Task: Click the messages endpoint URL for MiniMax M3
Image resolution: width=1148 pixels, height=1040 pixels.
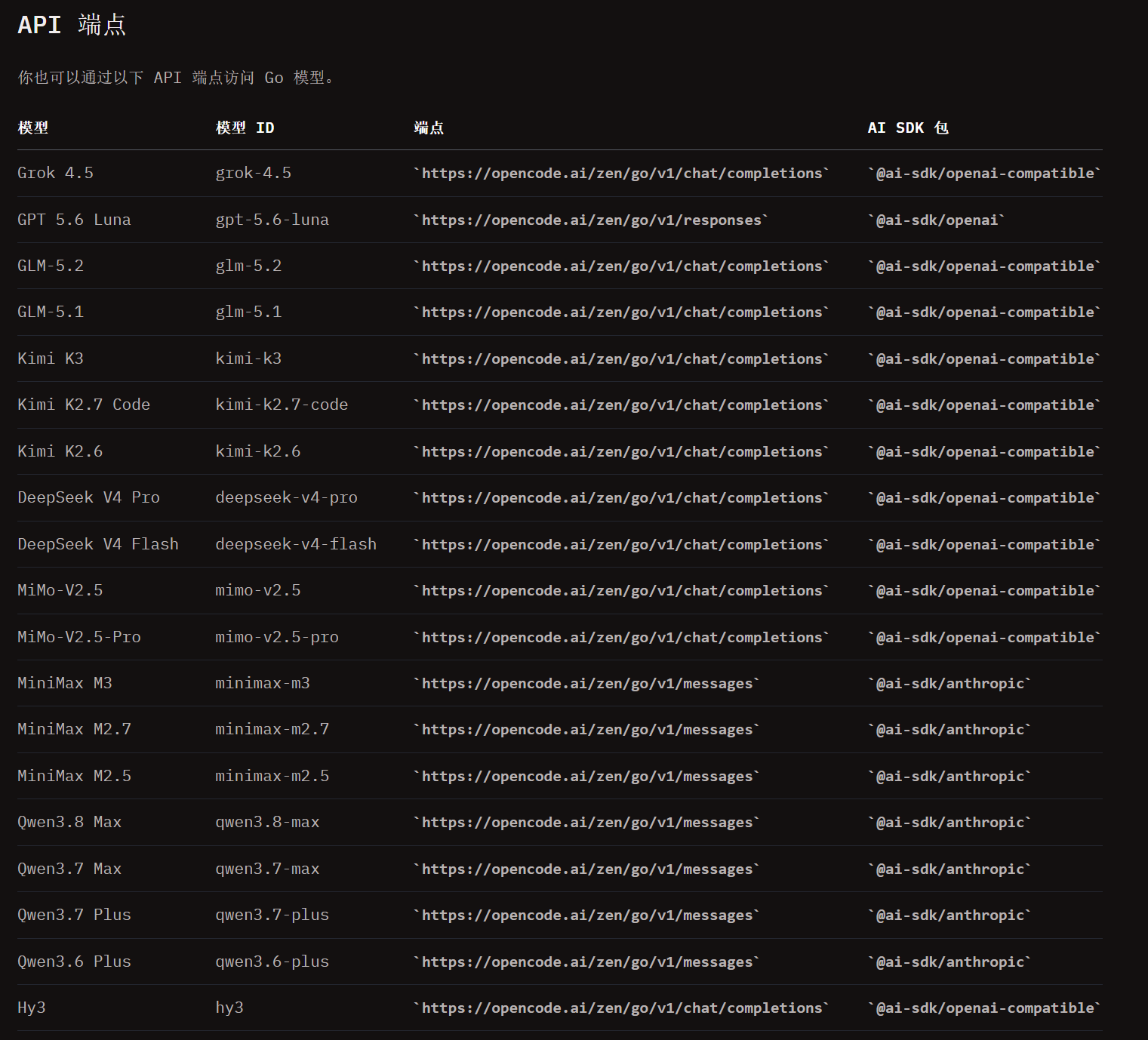Action: [x=586, y=683]
